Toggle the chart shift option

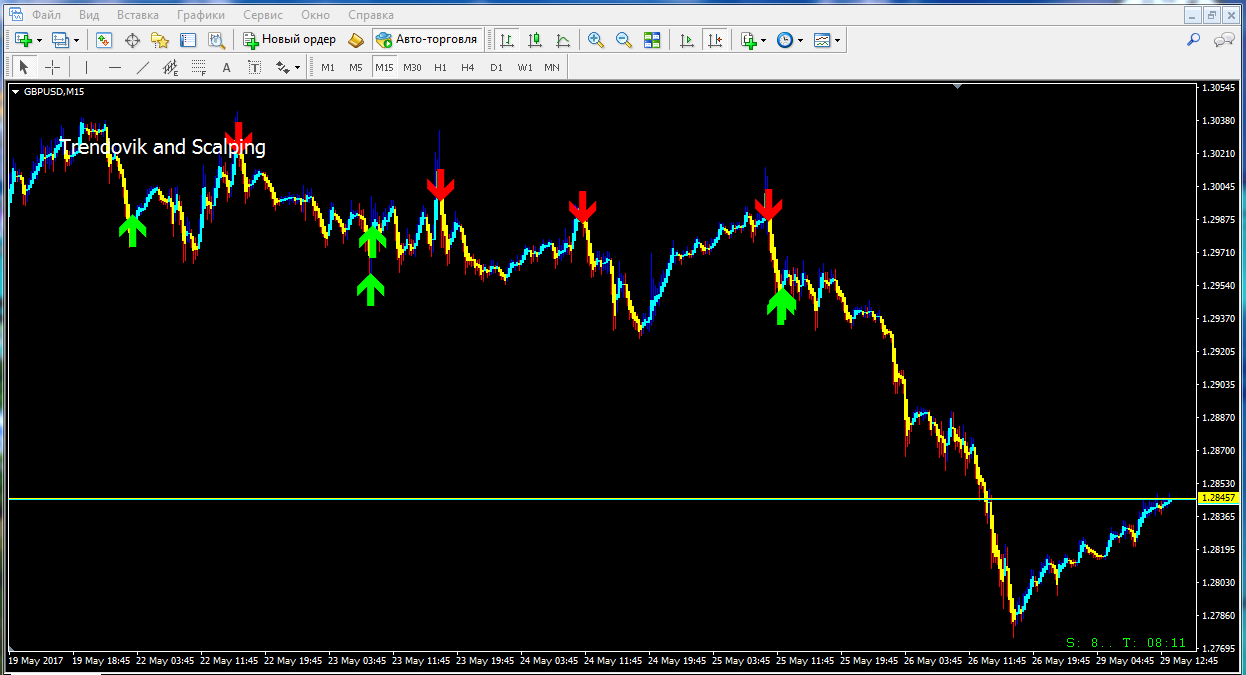[x=714, y=40]
